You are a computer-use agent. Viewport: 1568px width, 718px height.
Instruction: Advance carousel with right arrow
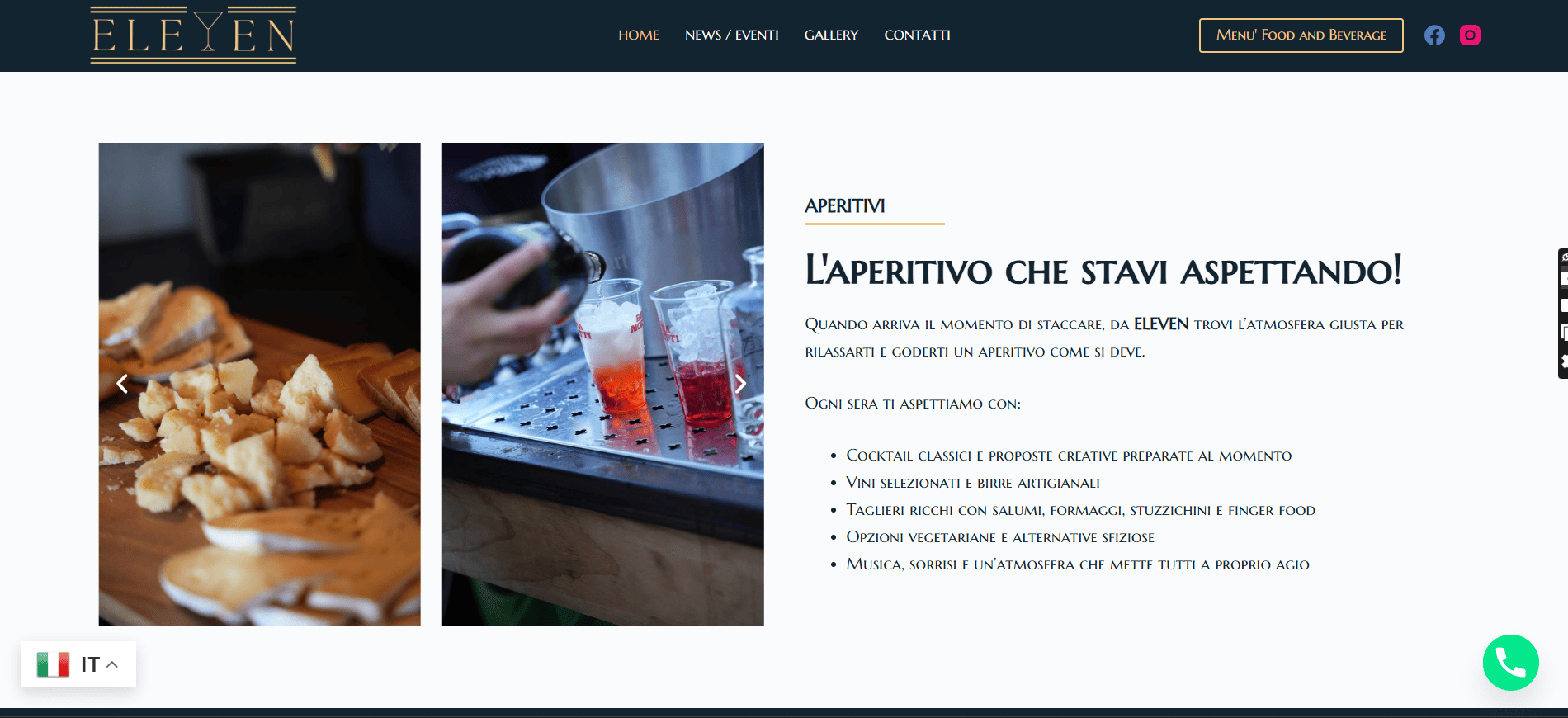click(x=740, y=384)
